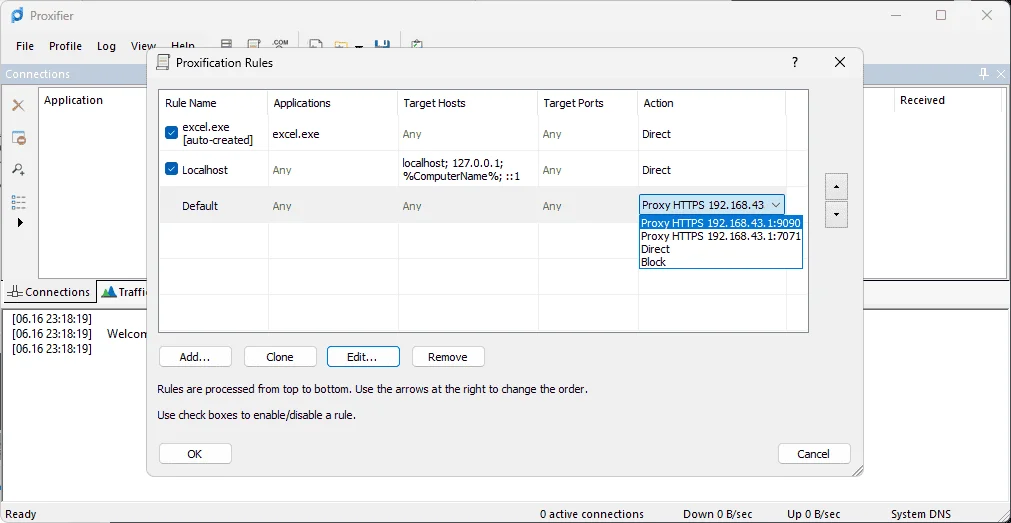Click System DNS in the status bar
Image resolution: width=1011 pixels, height=523 pixels.
pyautogui.click(x=920, y=514)
